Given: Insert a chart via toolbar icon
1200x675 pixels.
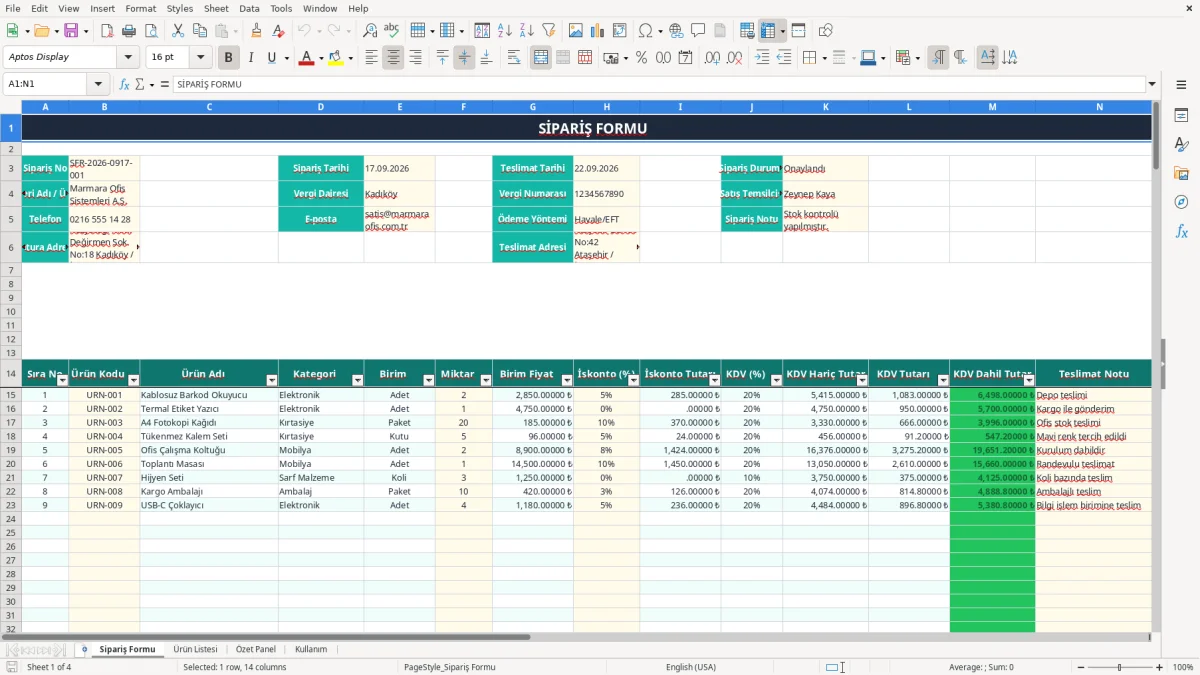Looking at the screenshot, I should (x=598, y=31).
